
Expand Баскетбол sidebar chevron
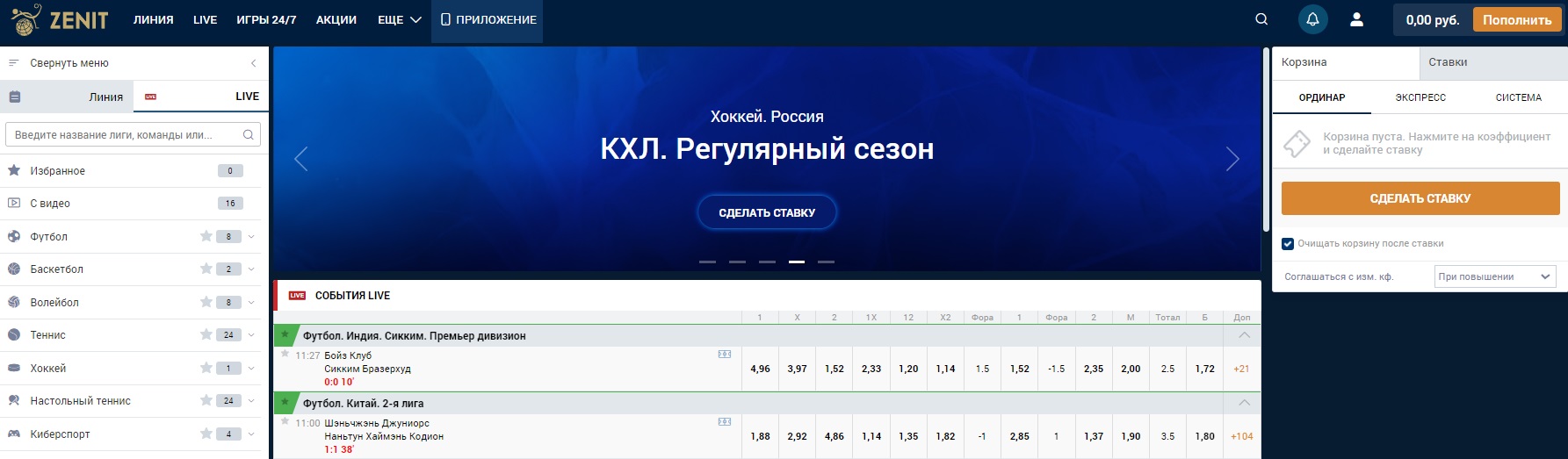[251, 269]
